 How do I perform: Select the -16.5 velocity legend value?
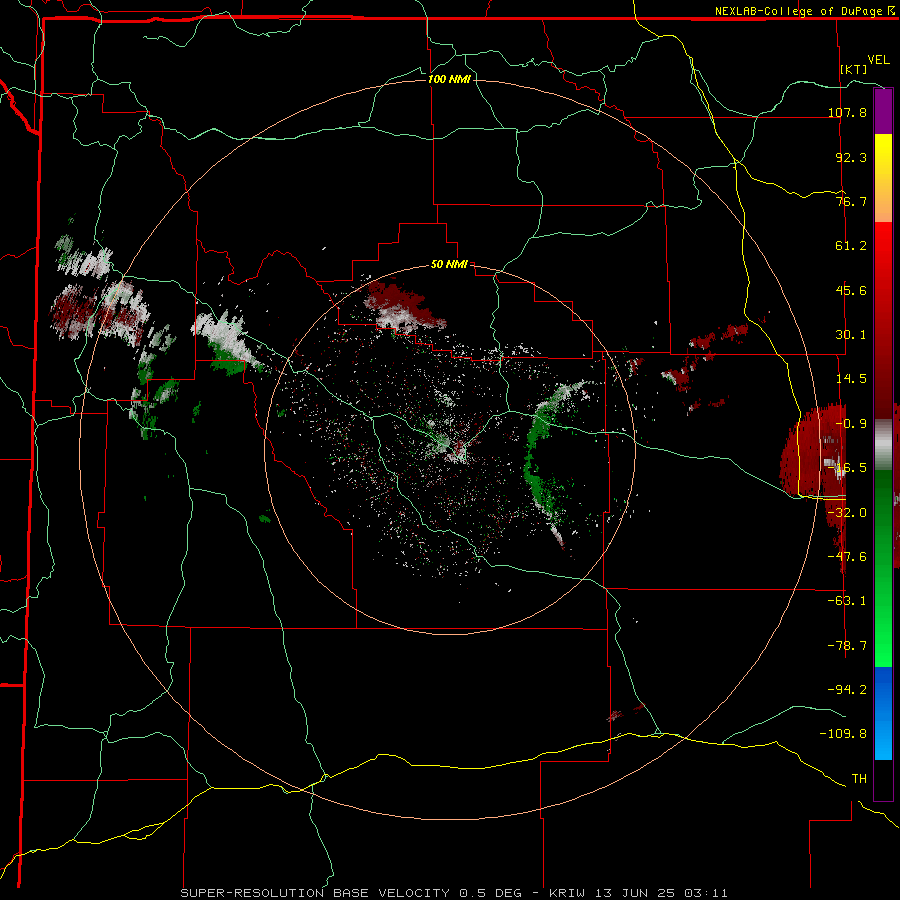(x=847, y=468)
